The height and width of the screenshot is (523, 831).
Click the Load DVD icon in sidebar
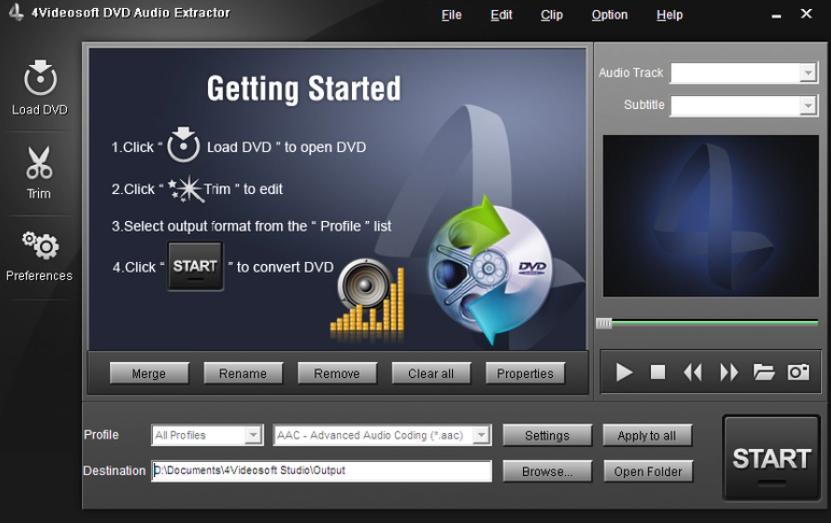coord(40,79)
